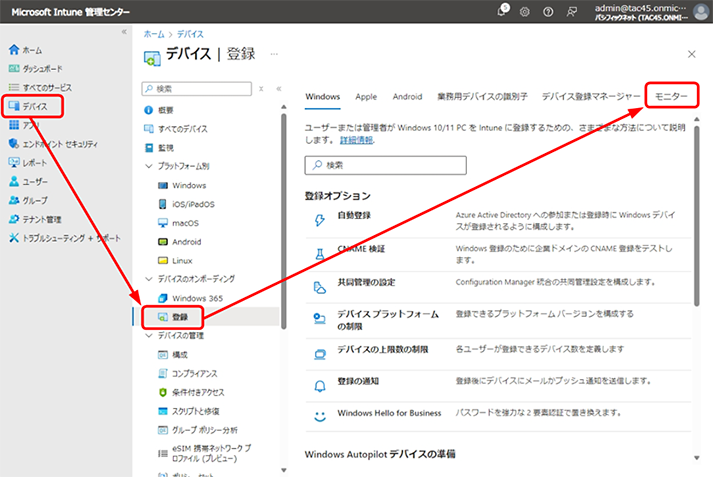The width and height of the screenshot is (713, 477).
Task: Open エンドポイント セキュリティ in navigation
Action: (x=53, y=144)
